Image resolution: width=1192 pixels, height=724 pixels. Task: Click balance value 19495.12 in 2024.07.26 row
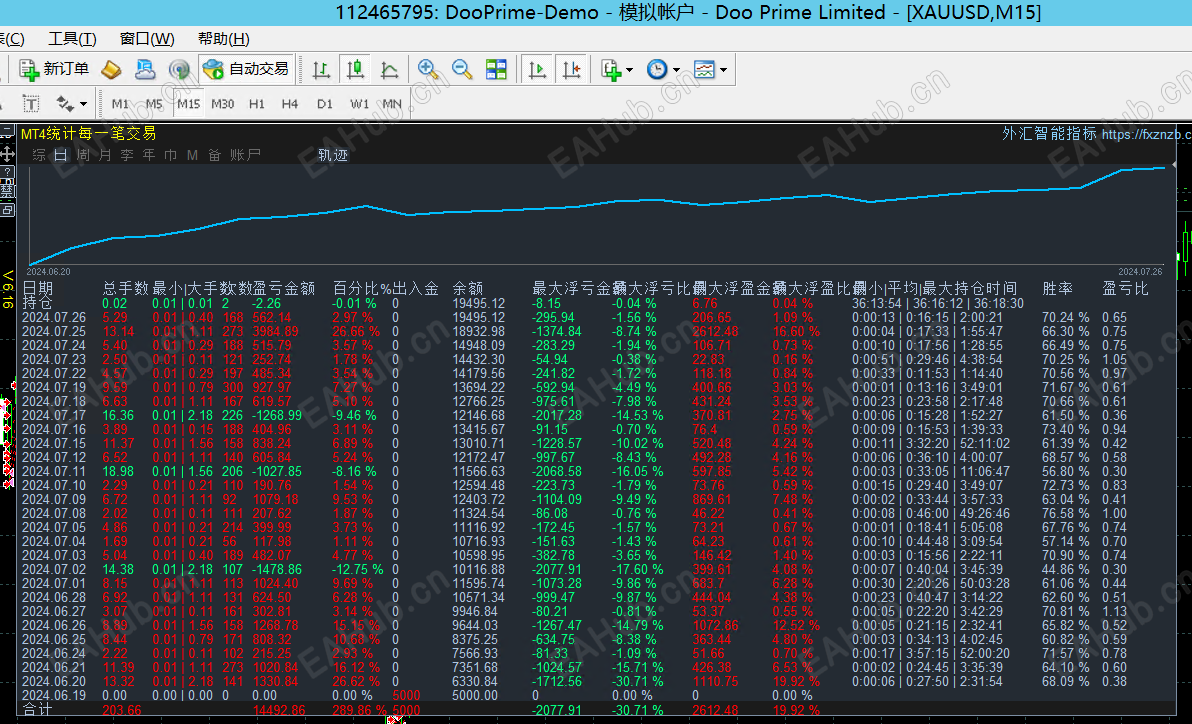479,317
